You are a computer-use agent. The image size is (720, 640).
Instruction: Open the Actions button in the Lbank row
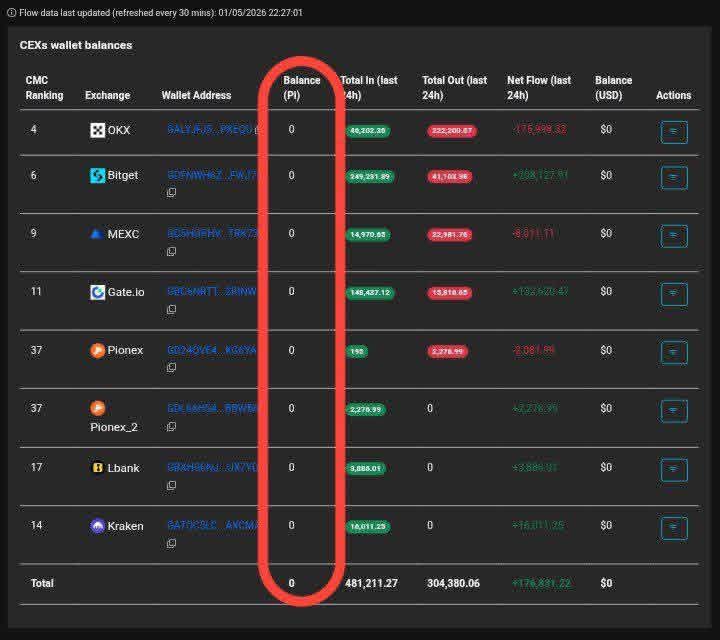[674, 470]
